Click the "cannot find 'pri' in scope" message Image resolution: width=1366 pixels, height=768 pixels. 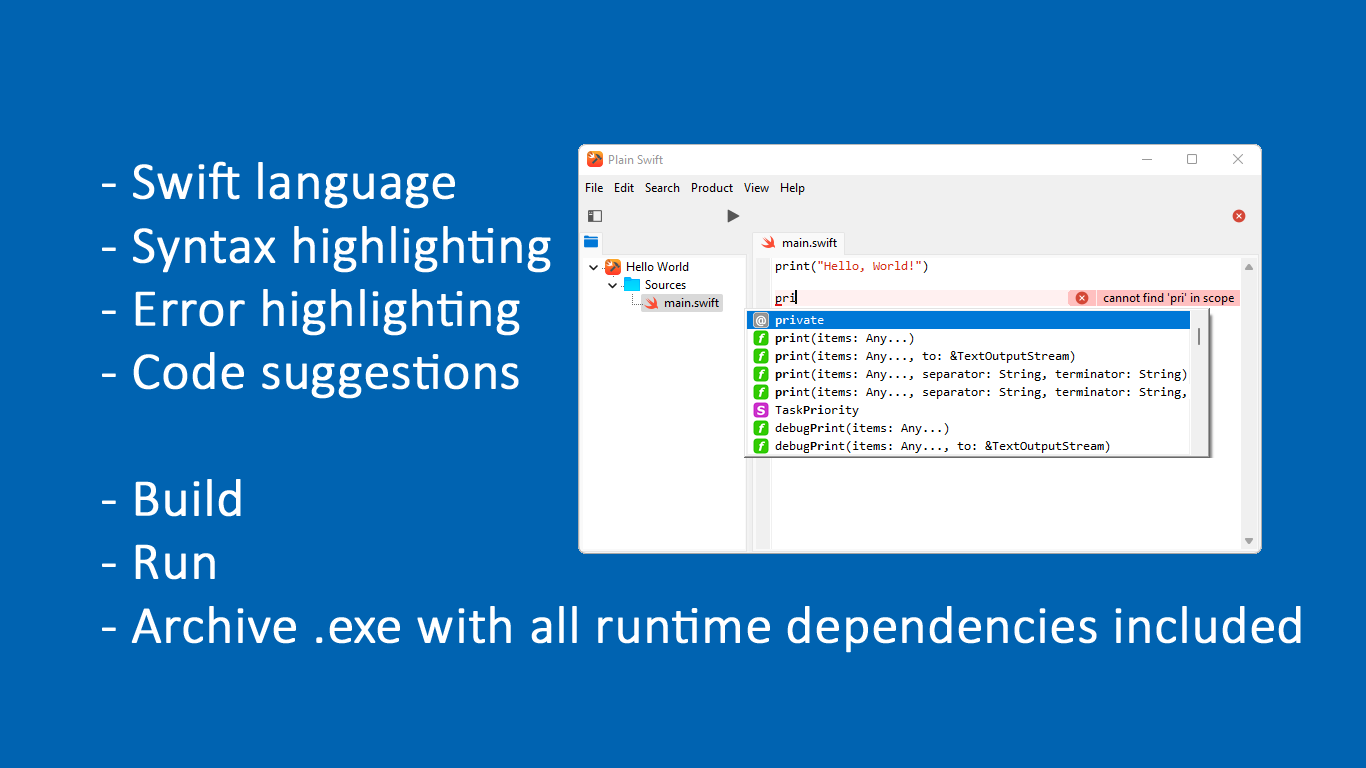click(x=1167, y=297)
